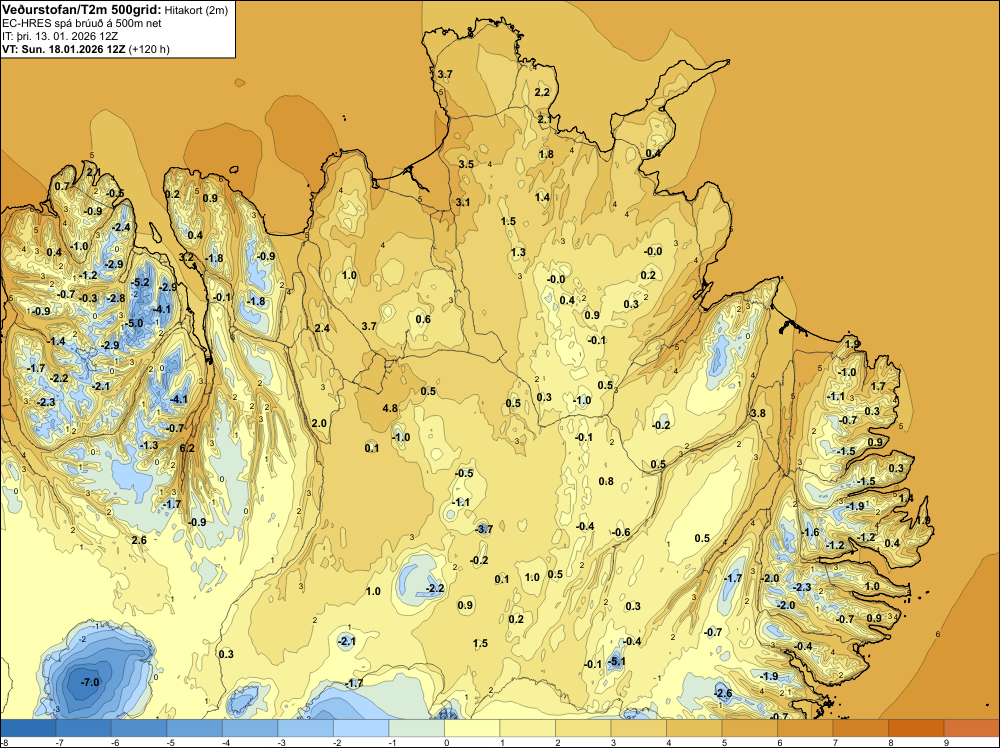The image size is (1000, 748).
Task: Choose the legend color cell between 4 and 5
Action: coord(694,728)
